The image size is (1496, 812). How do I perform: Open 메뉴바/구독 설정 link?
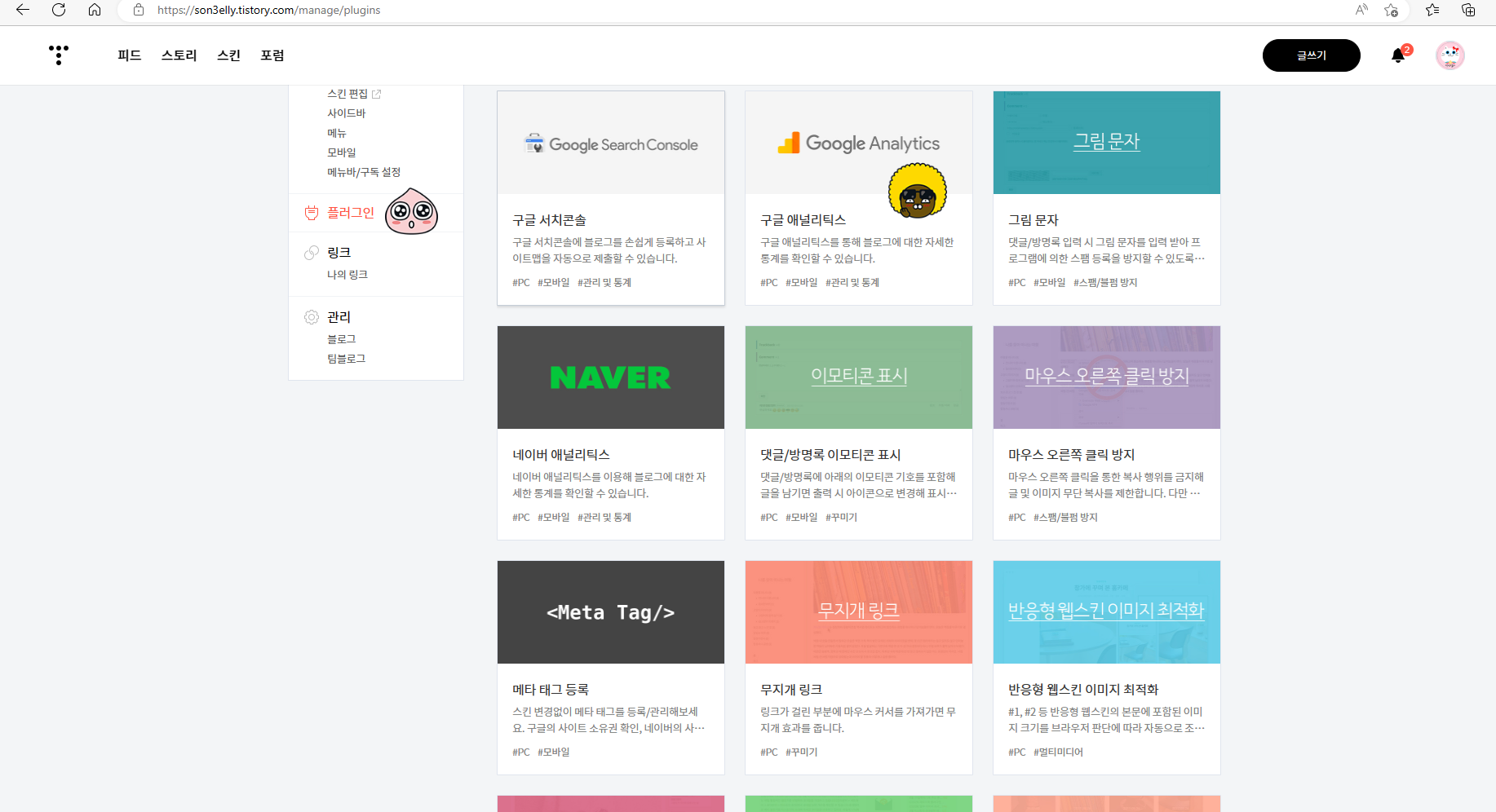pyautogui.click(x=364, y=172)
